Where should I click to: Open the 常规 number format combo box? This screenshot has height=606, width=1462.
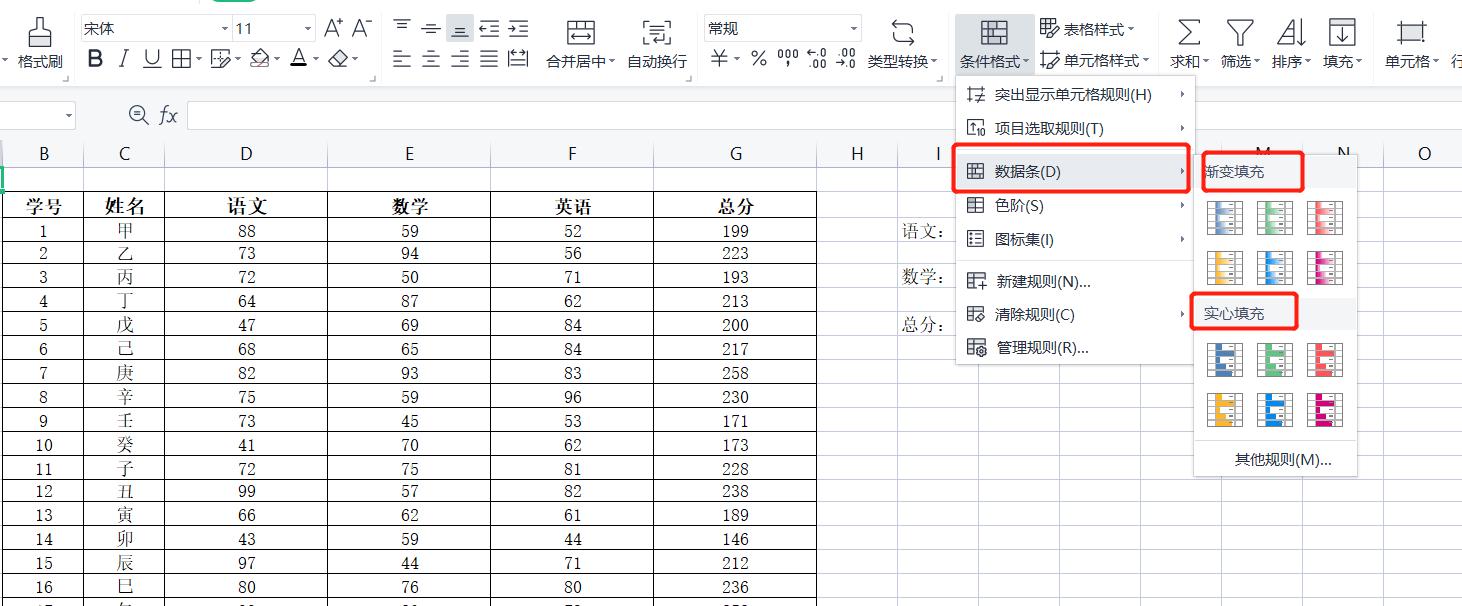pyautogui.click(x=780, y=28)
